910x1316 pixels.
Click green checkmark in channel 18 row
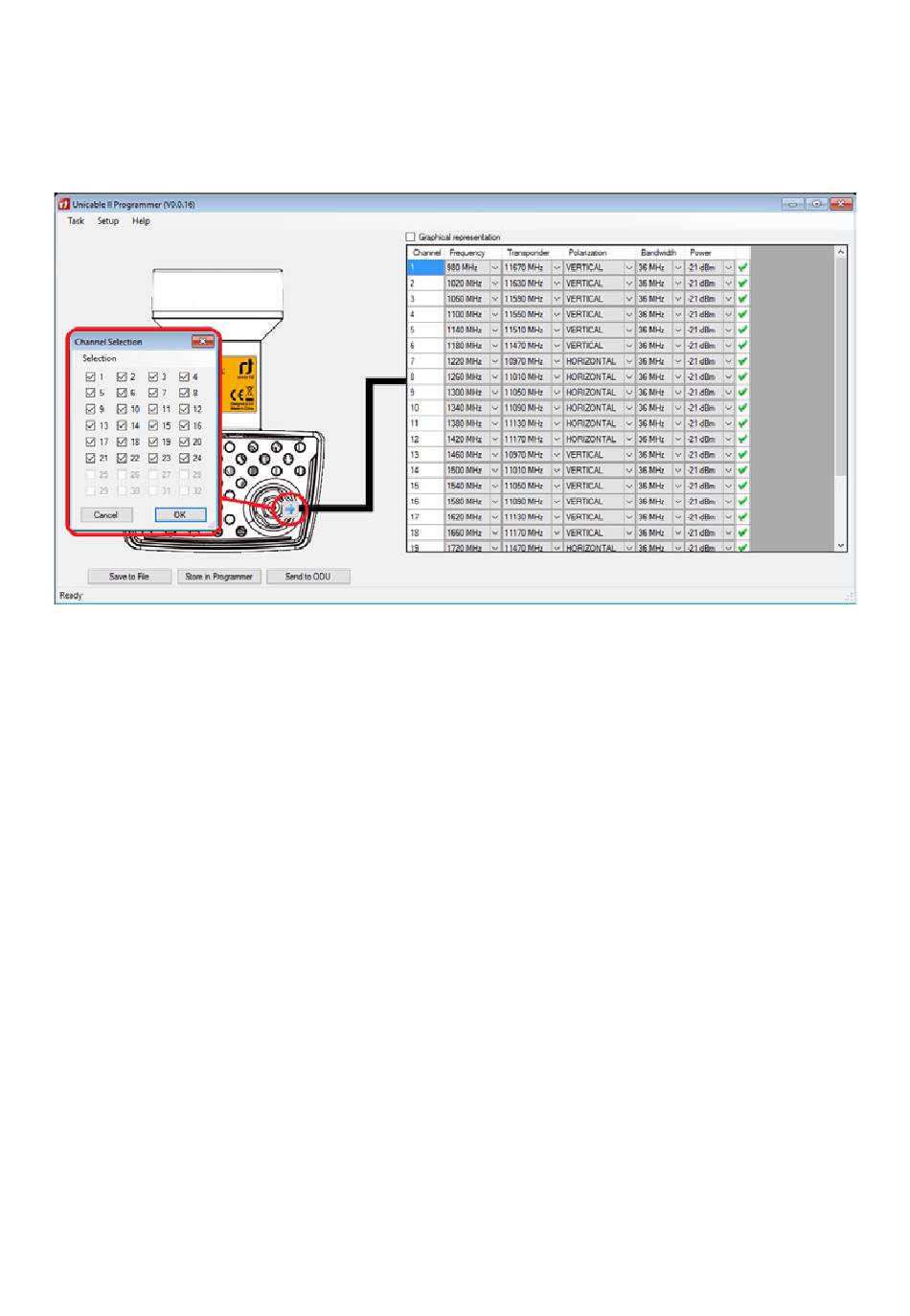(742, 533)
